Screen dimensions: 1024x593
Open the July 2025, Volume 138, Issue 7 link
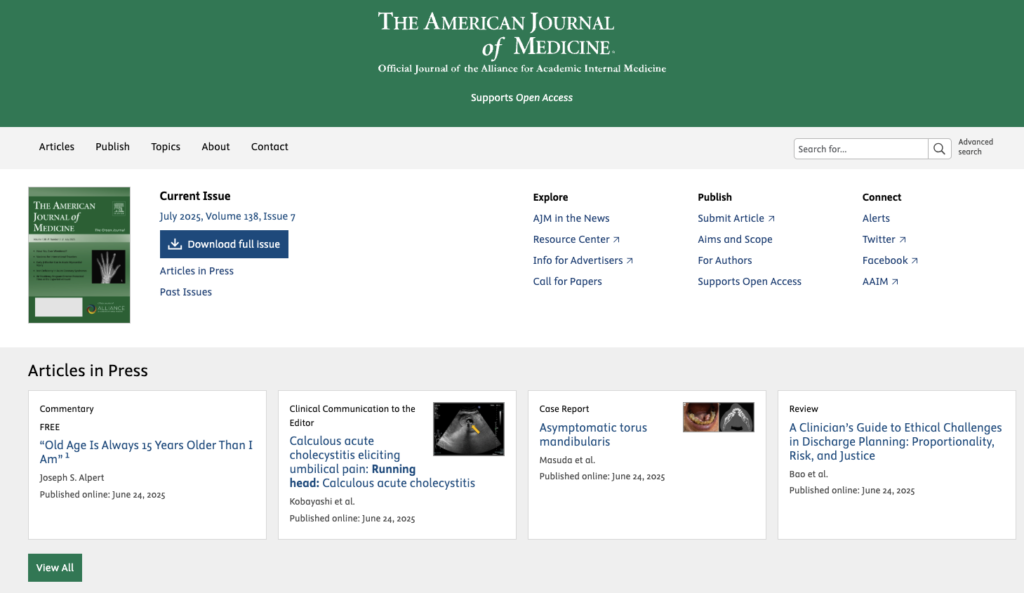[227, 216]
